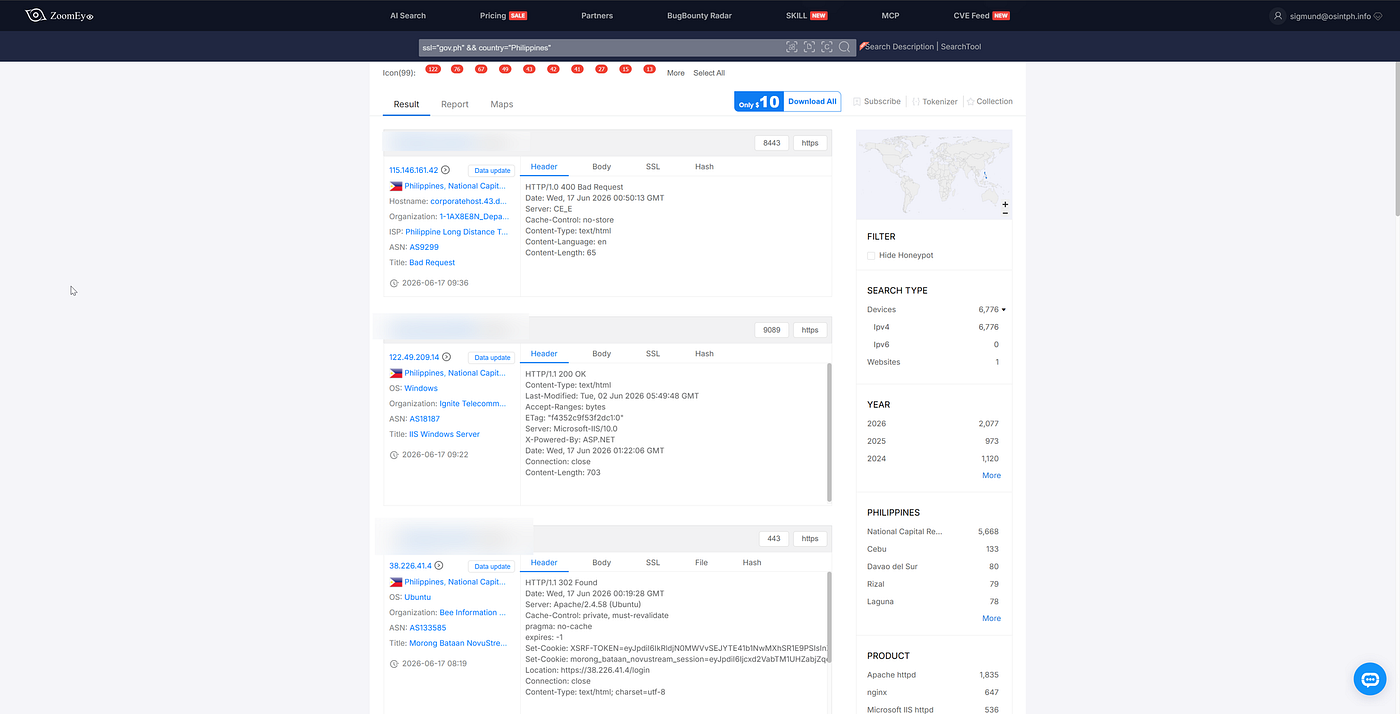
Task: Open Body tab of 115.146.161.42 result
Action: point(601,167)
